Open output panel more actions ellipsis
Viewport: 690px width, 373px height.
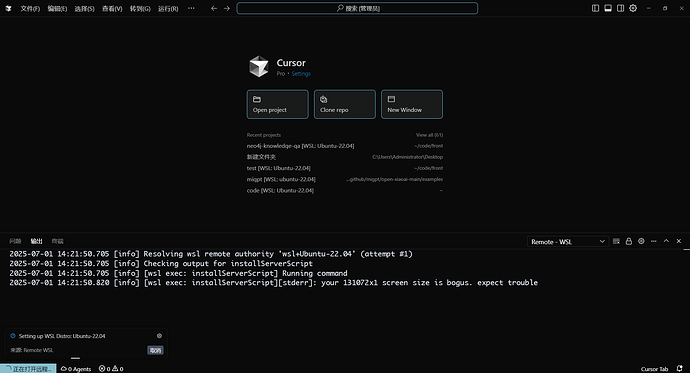(653, 241)
